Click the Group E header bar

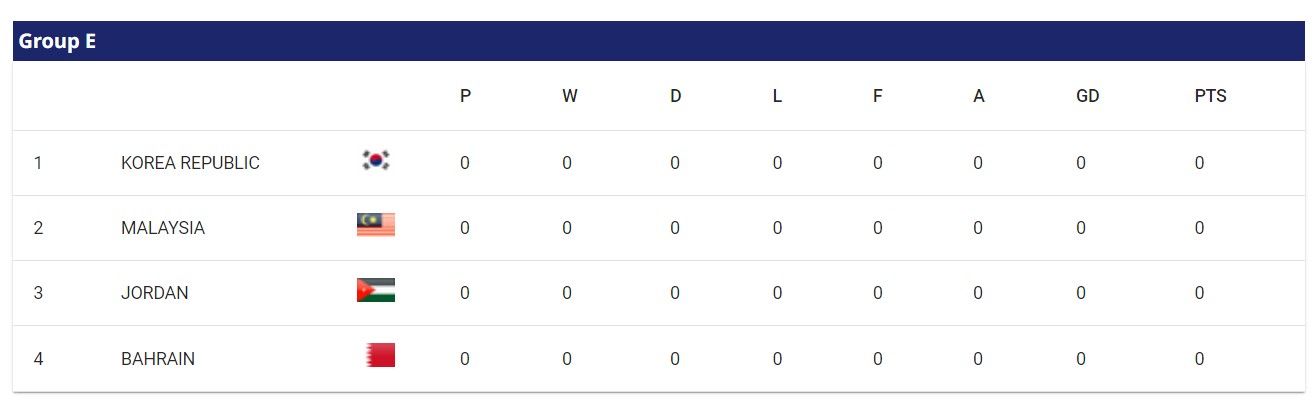(657, 41)
